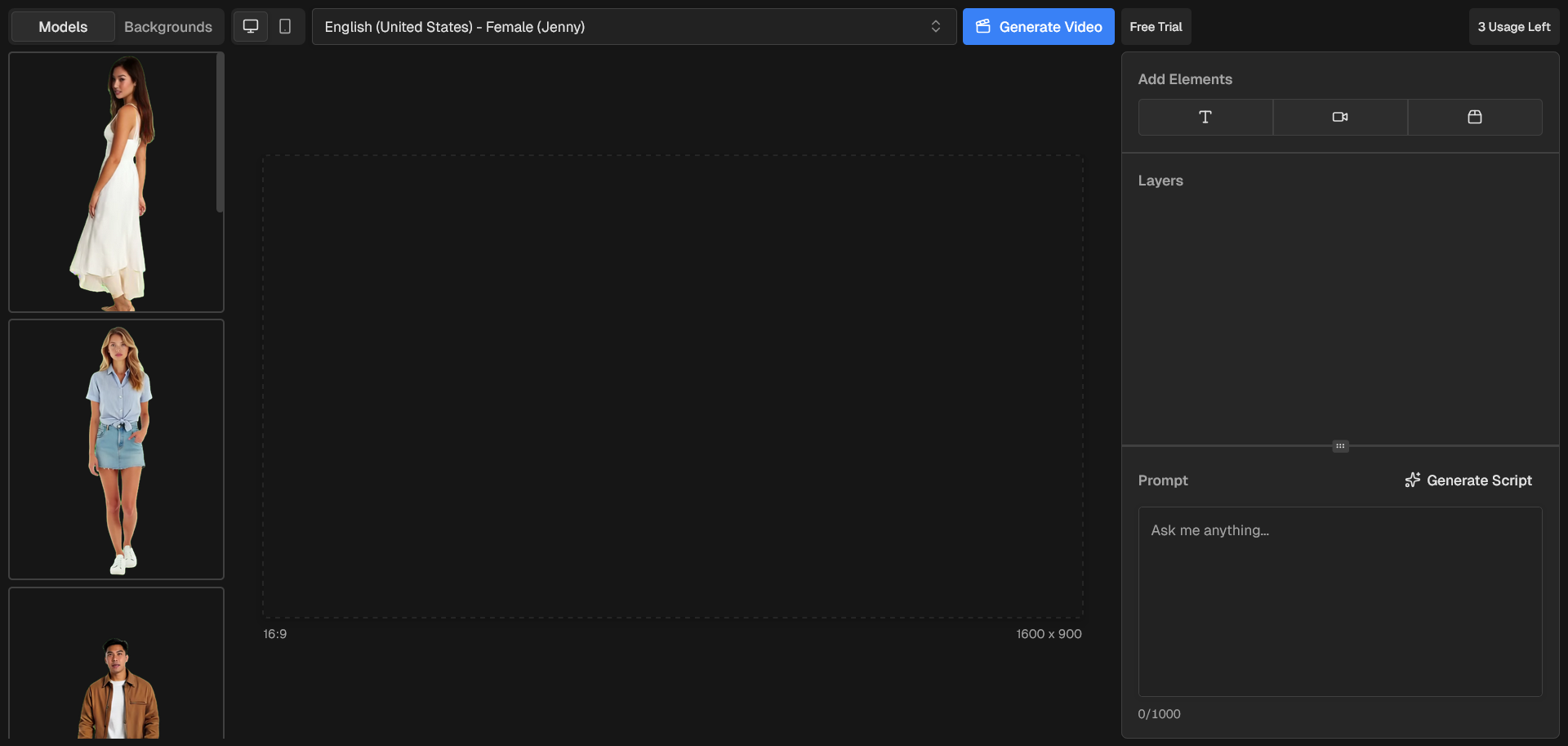The image size is (1568, 746).
Task: Add a video element from Add Elements
Action: coord(1339,117)
